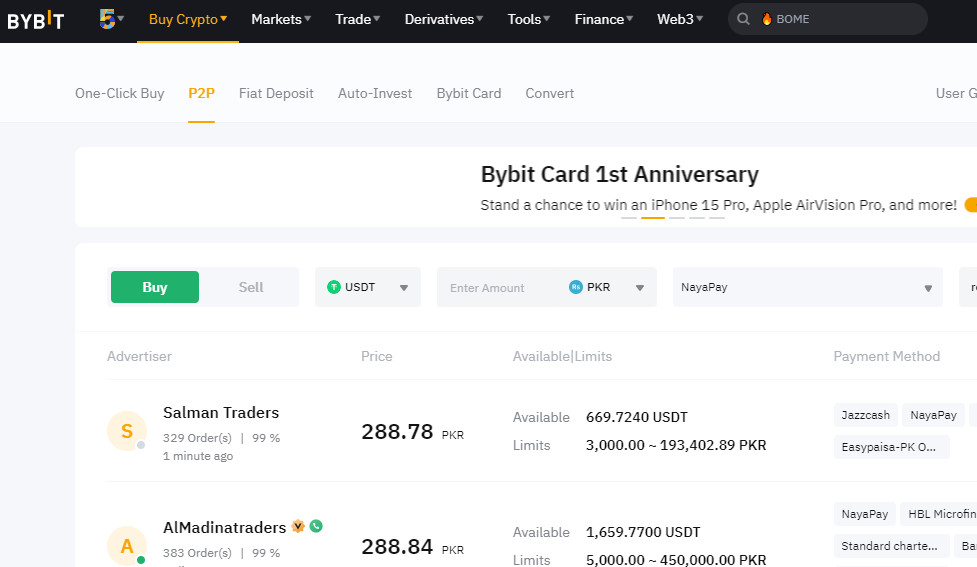Viewport: 977px width, 567px height.
Task: Click the Advertiser column header
Action: point(139,356)
